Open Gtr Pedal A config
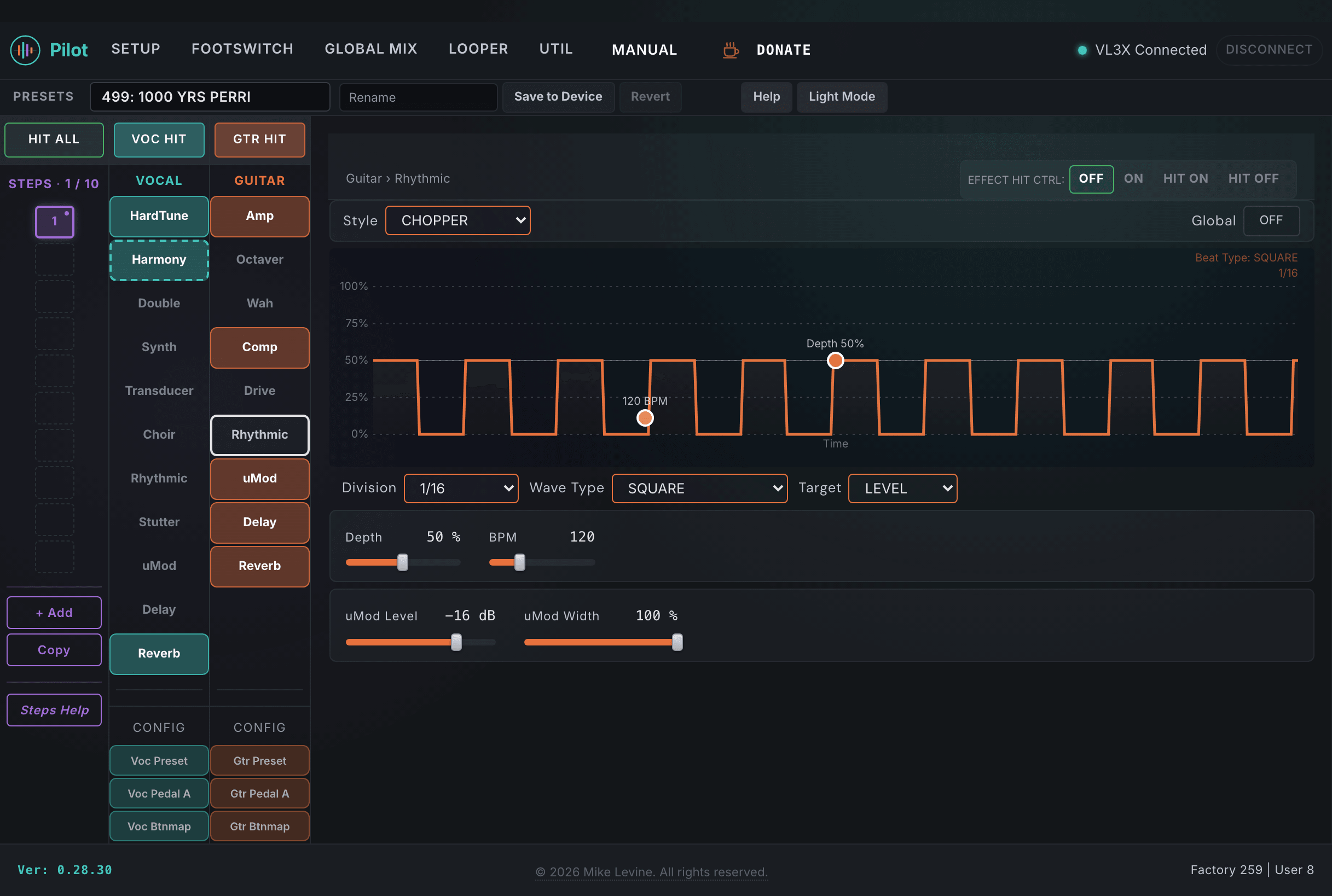The image size is (1332, 896). tap(259, 794)
